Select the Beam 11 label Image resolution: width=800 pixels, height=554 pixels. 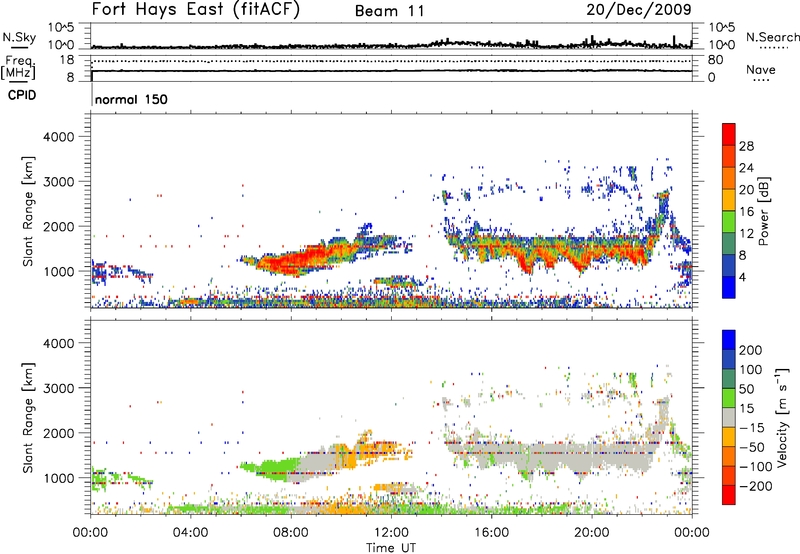pyautogui.click(x=390, y=11)
